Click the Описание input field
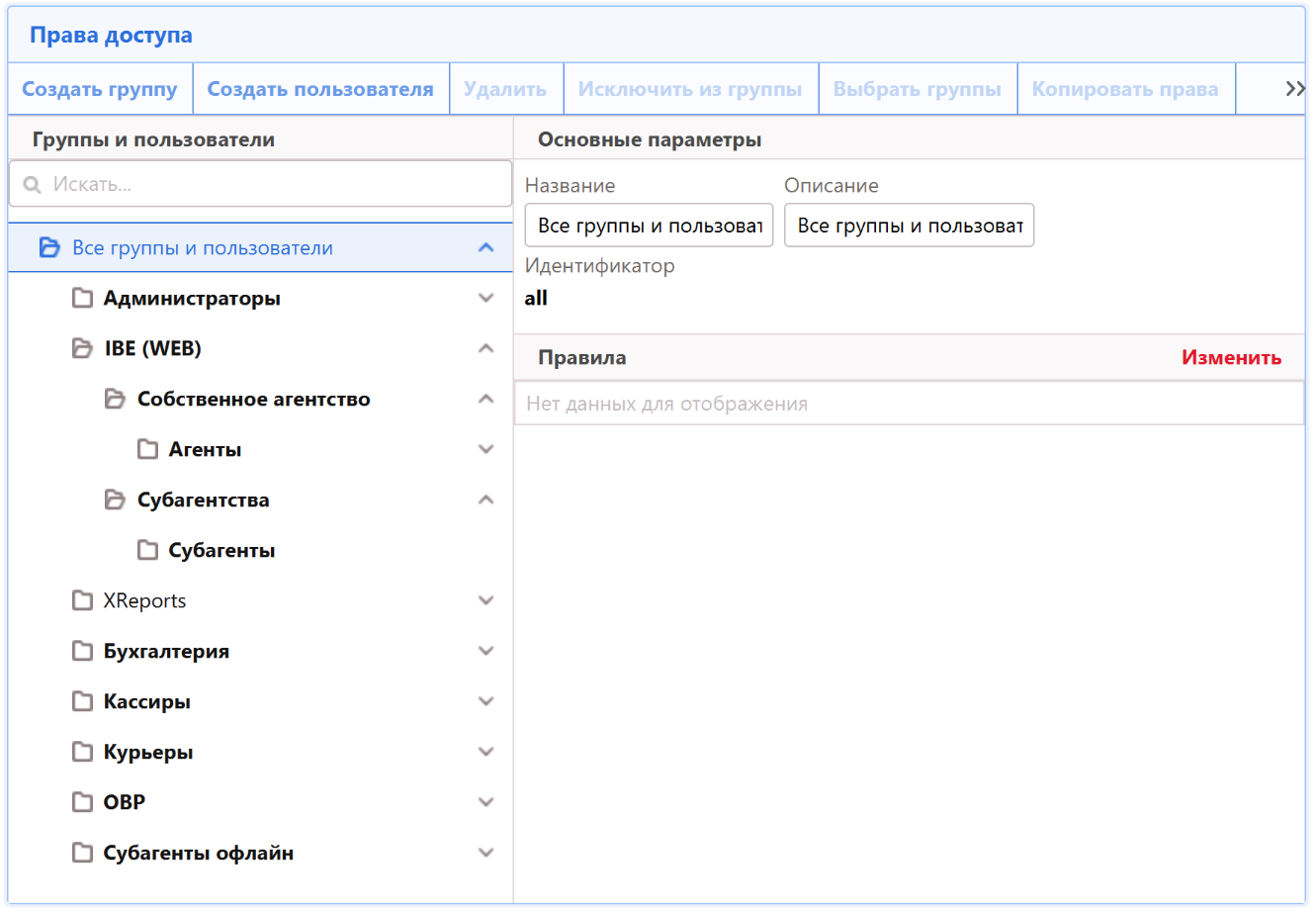 click(909, 226)
